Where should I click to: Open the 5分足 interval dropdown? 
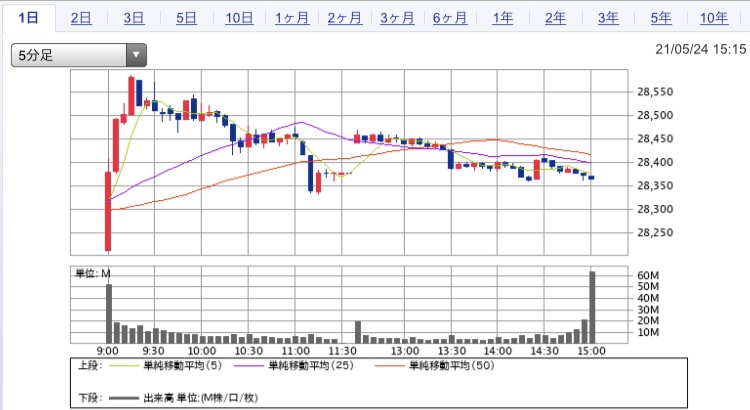coord(79,55)
